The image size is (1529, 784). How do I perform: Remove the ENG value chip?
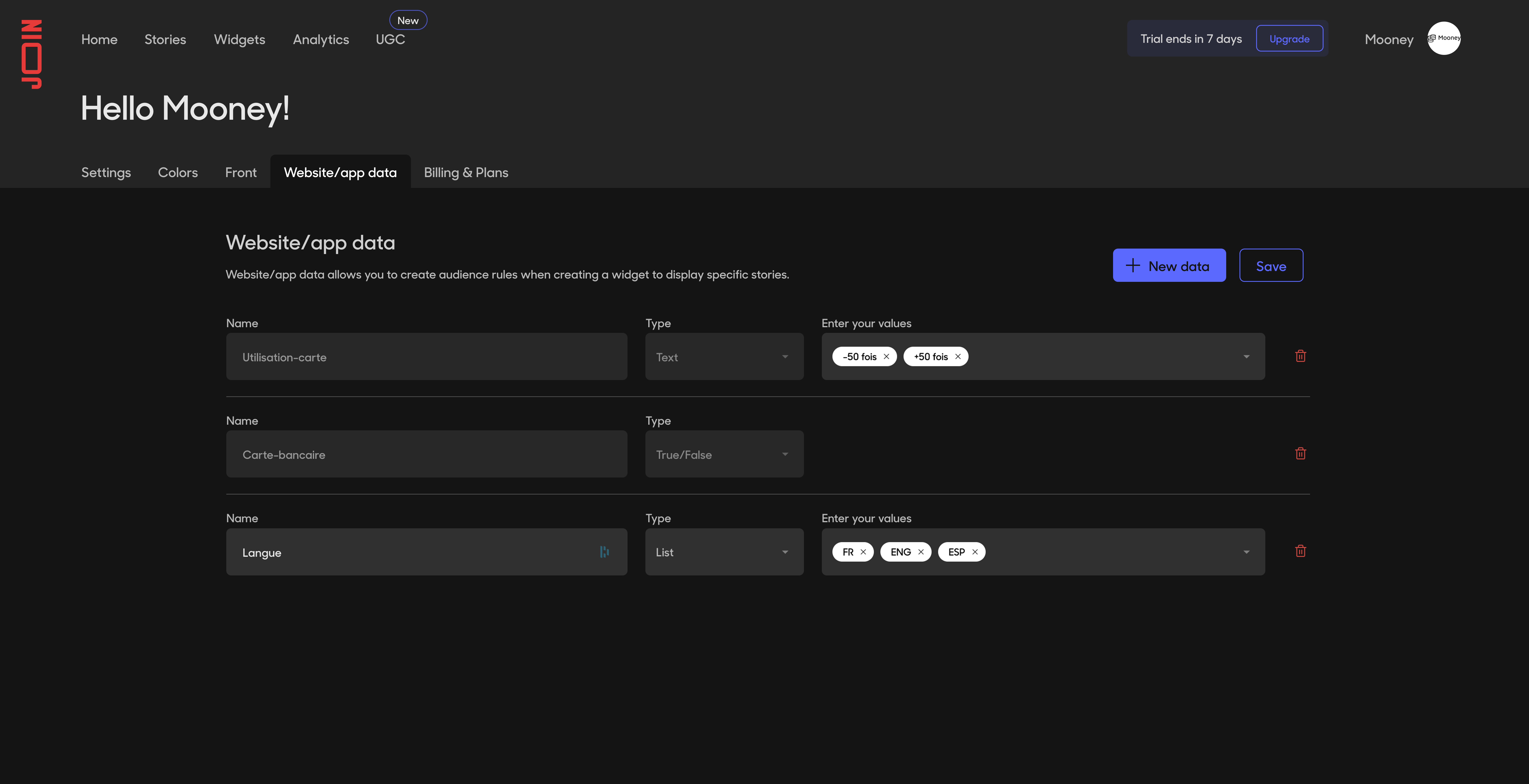tap(921, 552)
